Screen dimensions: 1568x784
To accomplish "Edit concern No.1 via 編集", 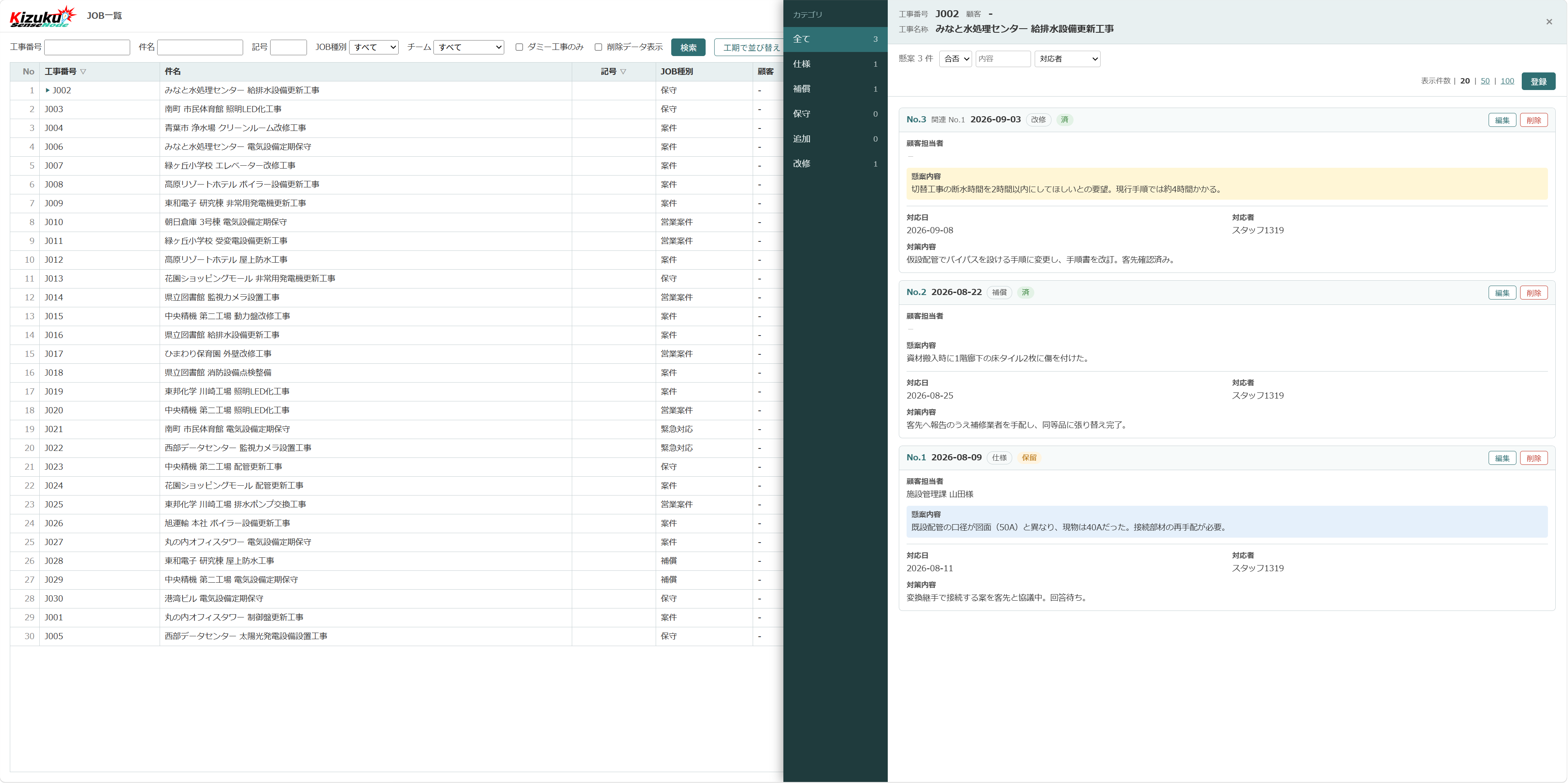I will coord(1502,458).
